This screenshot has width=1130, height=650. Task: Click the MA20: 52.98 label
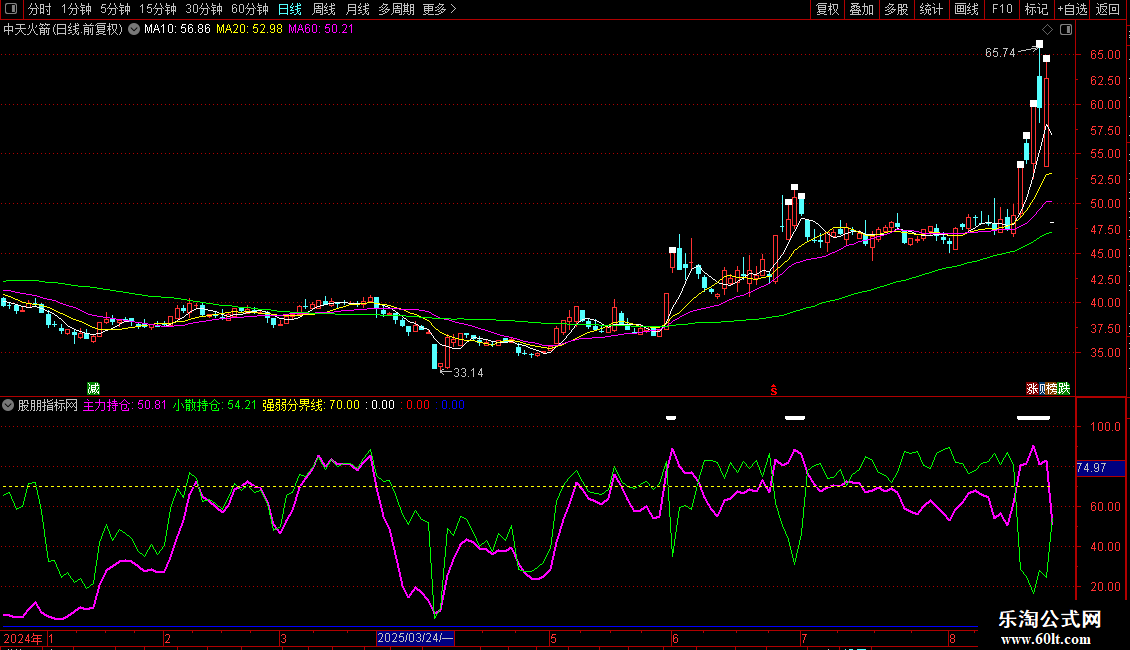(x=249, y=30)
